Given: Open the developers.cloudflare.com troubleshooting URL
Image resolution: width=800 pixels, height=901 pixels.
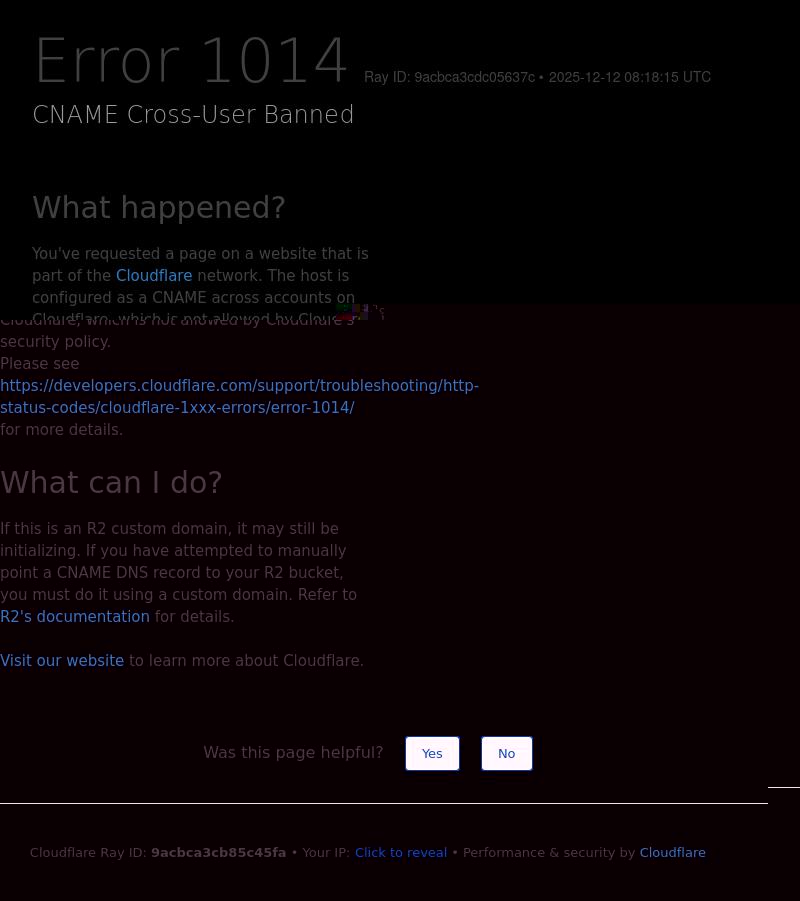Looking at the screenshot, I should click(x=239, y=397).
